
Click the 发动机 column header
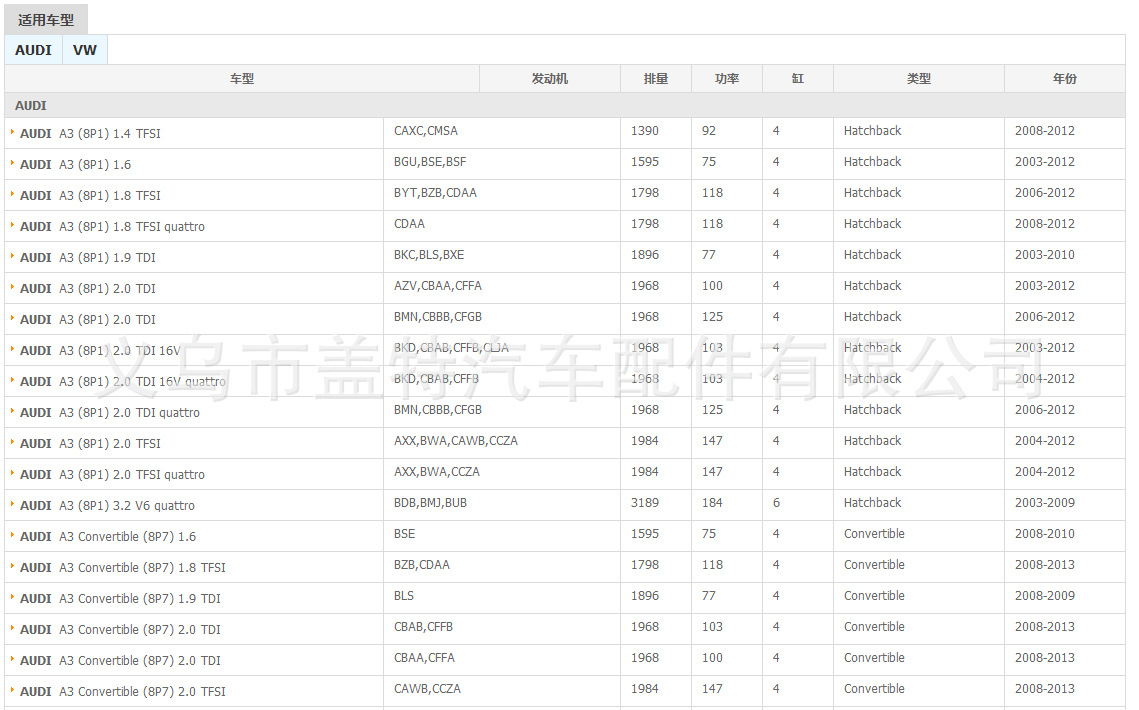click(550, 78)
